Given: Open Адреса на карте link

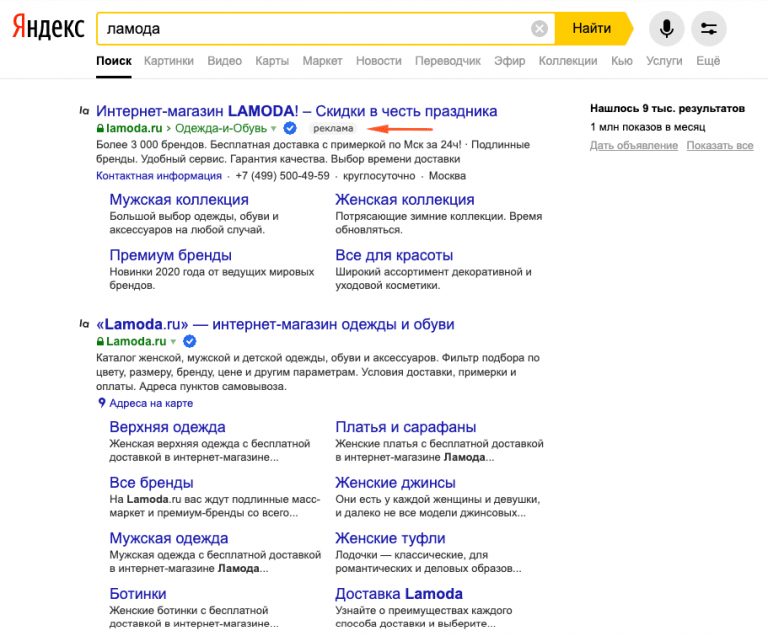Looking at the screenshot, I should tap(151, 403).
